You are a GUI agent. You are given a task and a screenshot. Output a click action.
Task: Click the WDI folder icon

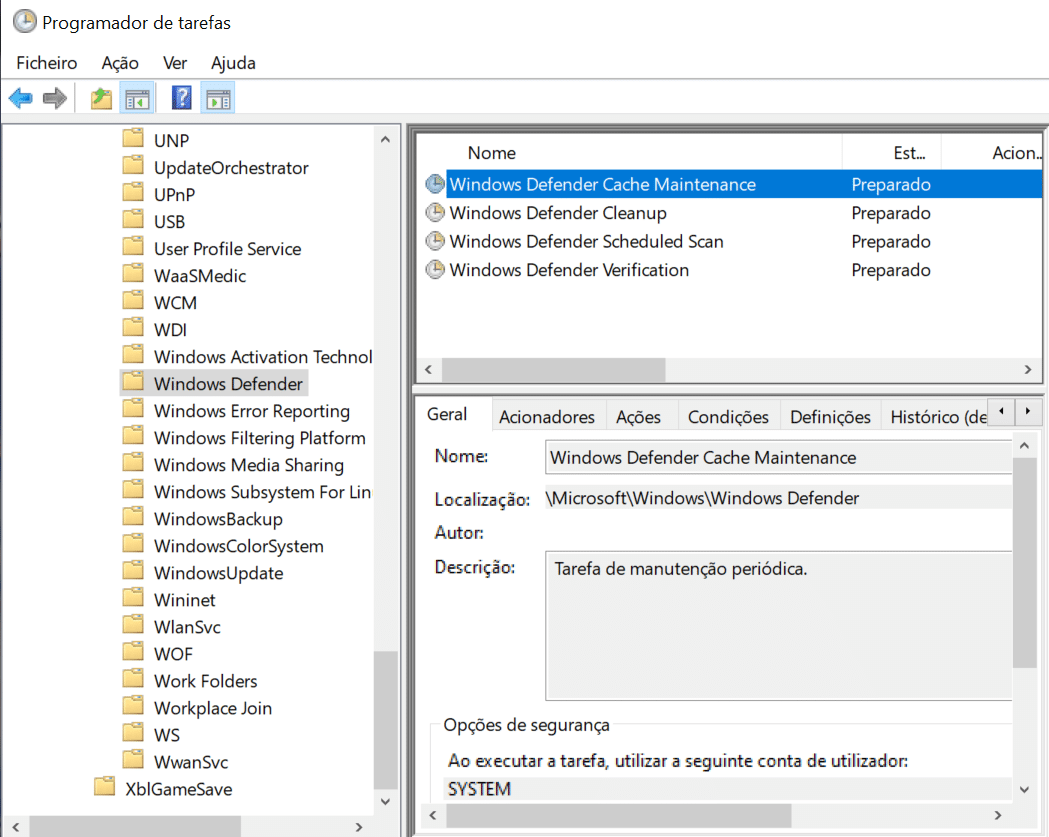click(133, 328)
